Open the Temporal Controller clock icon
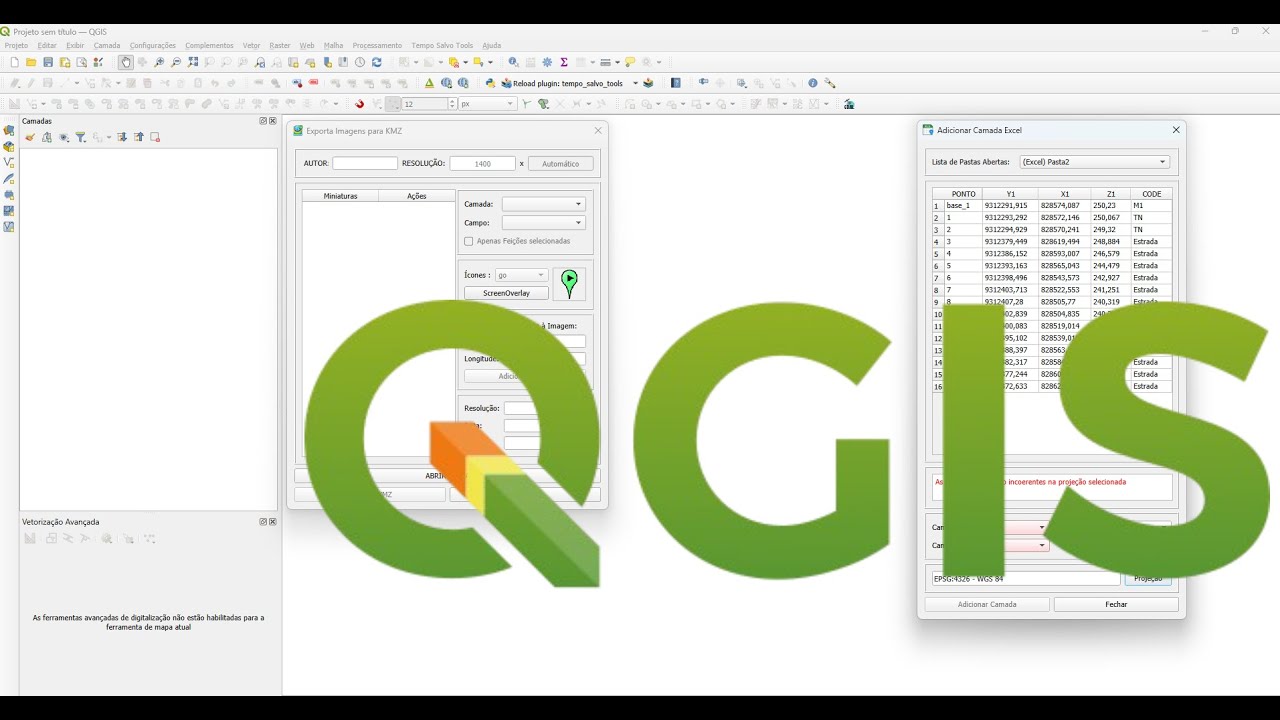This screenshot has height=720, width=1280. (360, 62)
